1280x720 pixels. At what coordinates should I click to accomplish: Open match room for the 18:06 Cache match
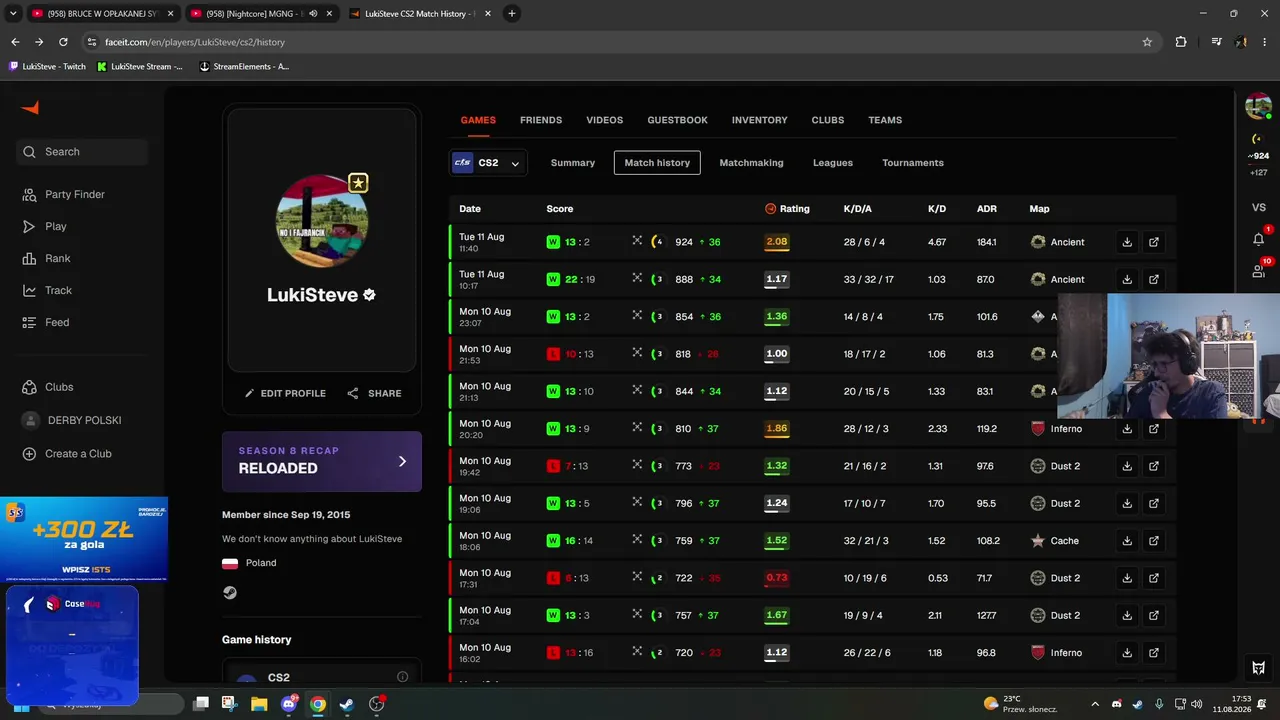click(x=1154, y=541)
